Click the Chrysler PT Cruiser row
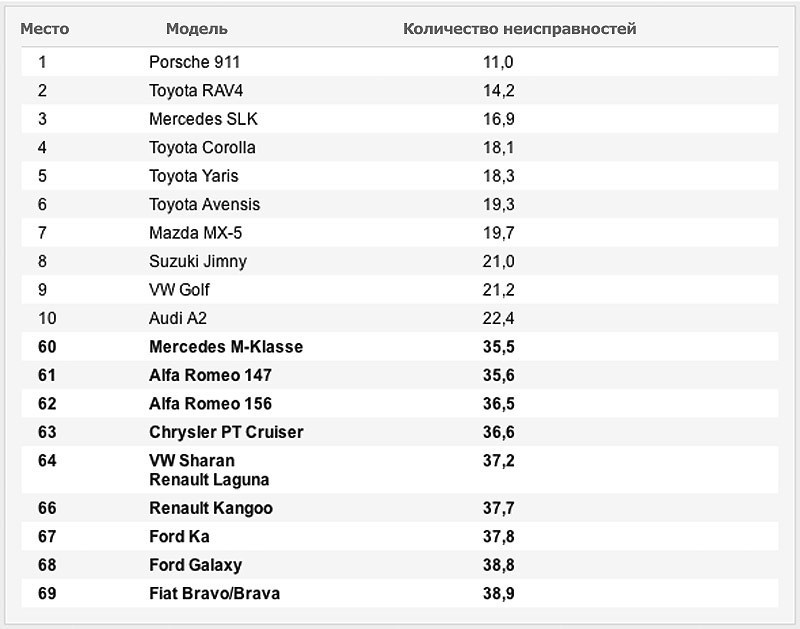 pyautogui.click(x=399, y=432)
